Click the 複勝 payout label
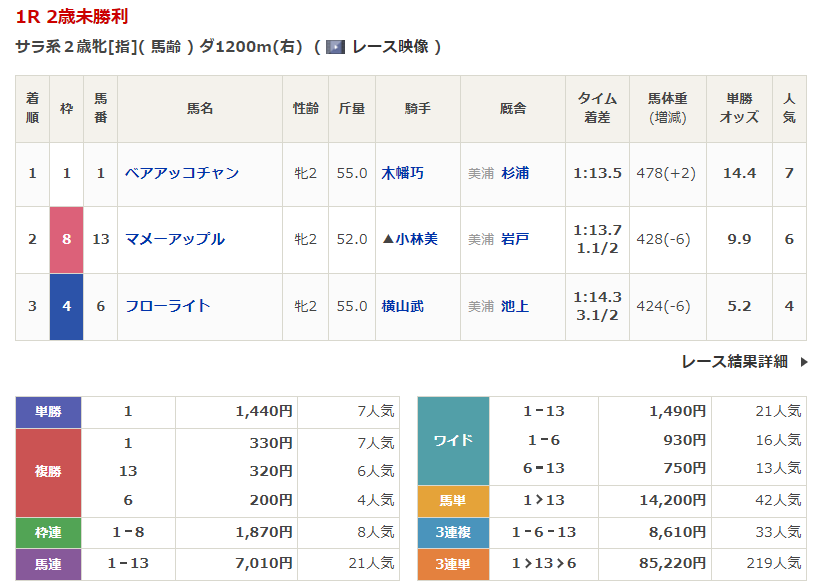The width and height of the screenshot is (822, 588). [x=49, y=471]
